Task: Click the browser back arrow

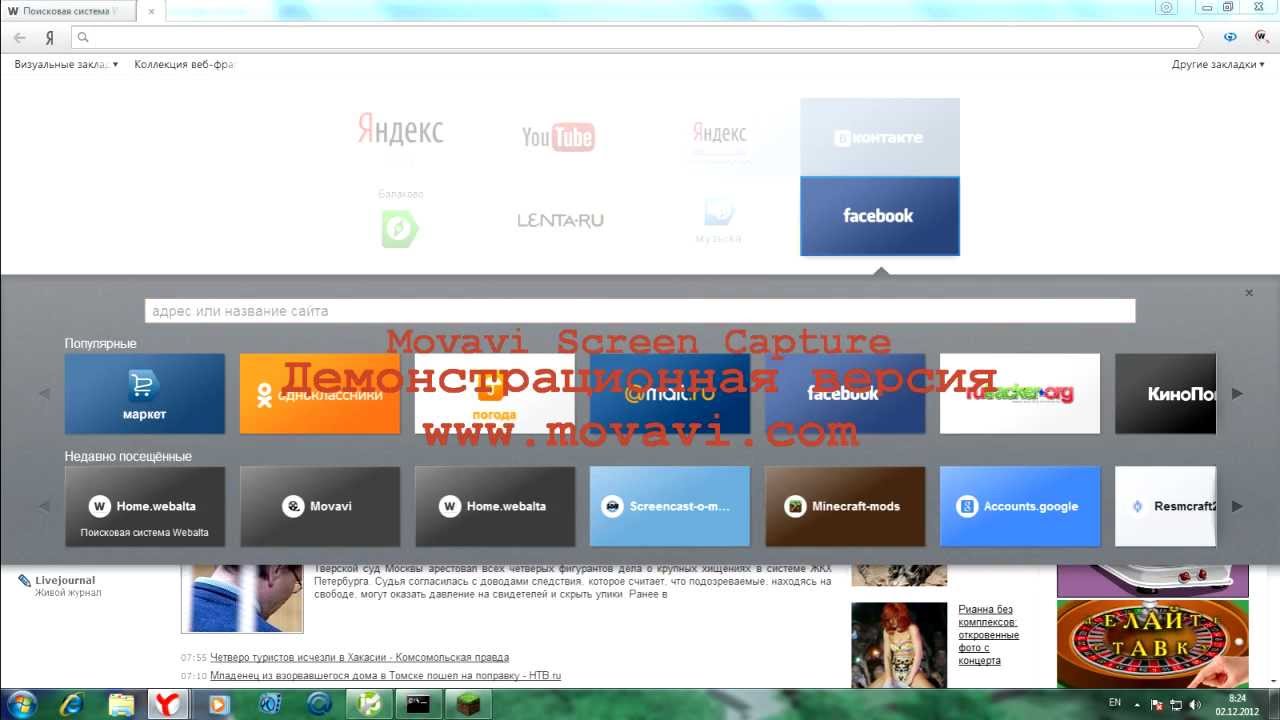Action: pyautogui.click(x=20, y=37)
